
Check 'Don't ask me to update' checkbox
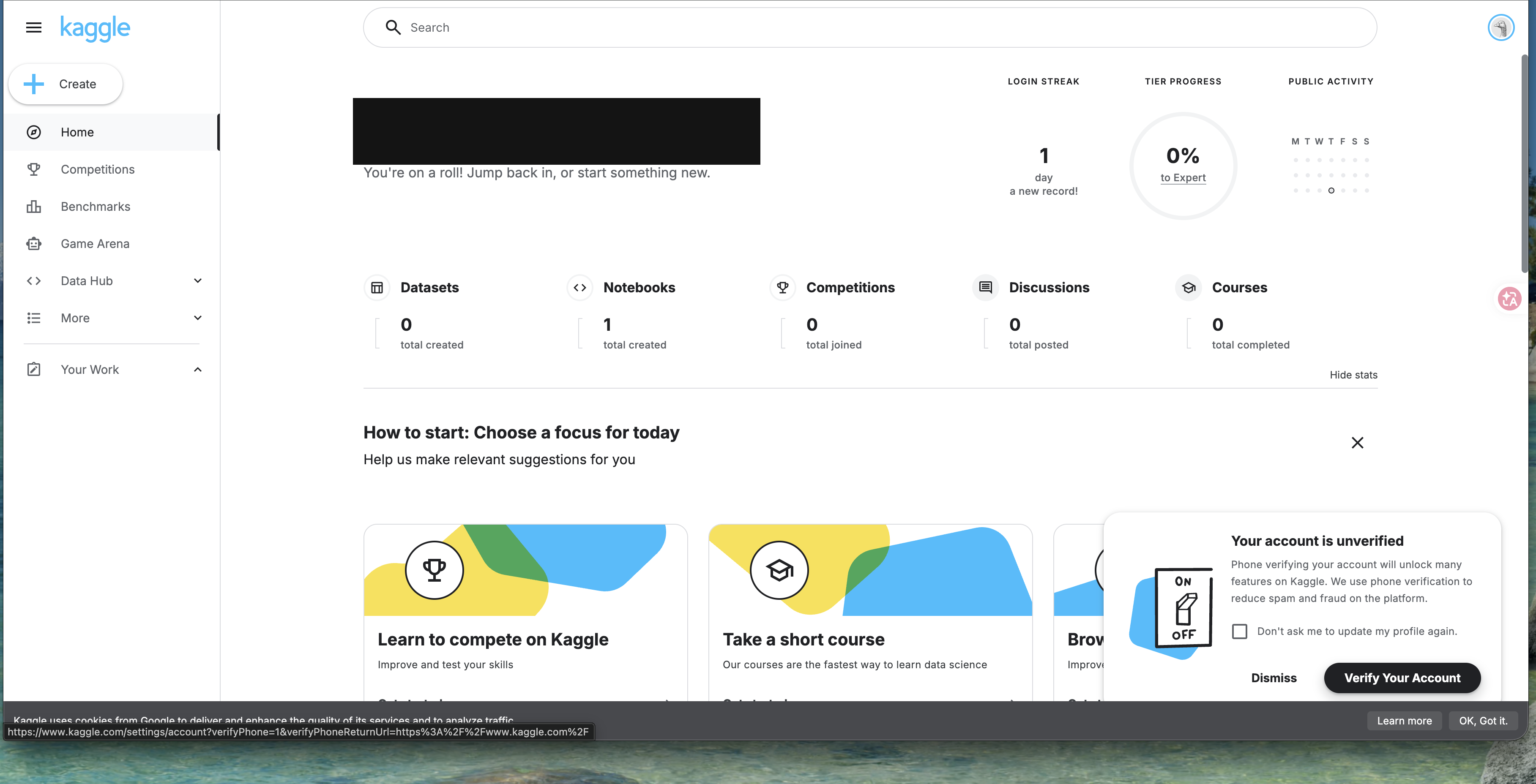[1240, 632]
